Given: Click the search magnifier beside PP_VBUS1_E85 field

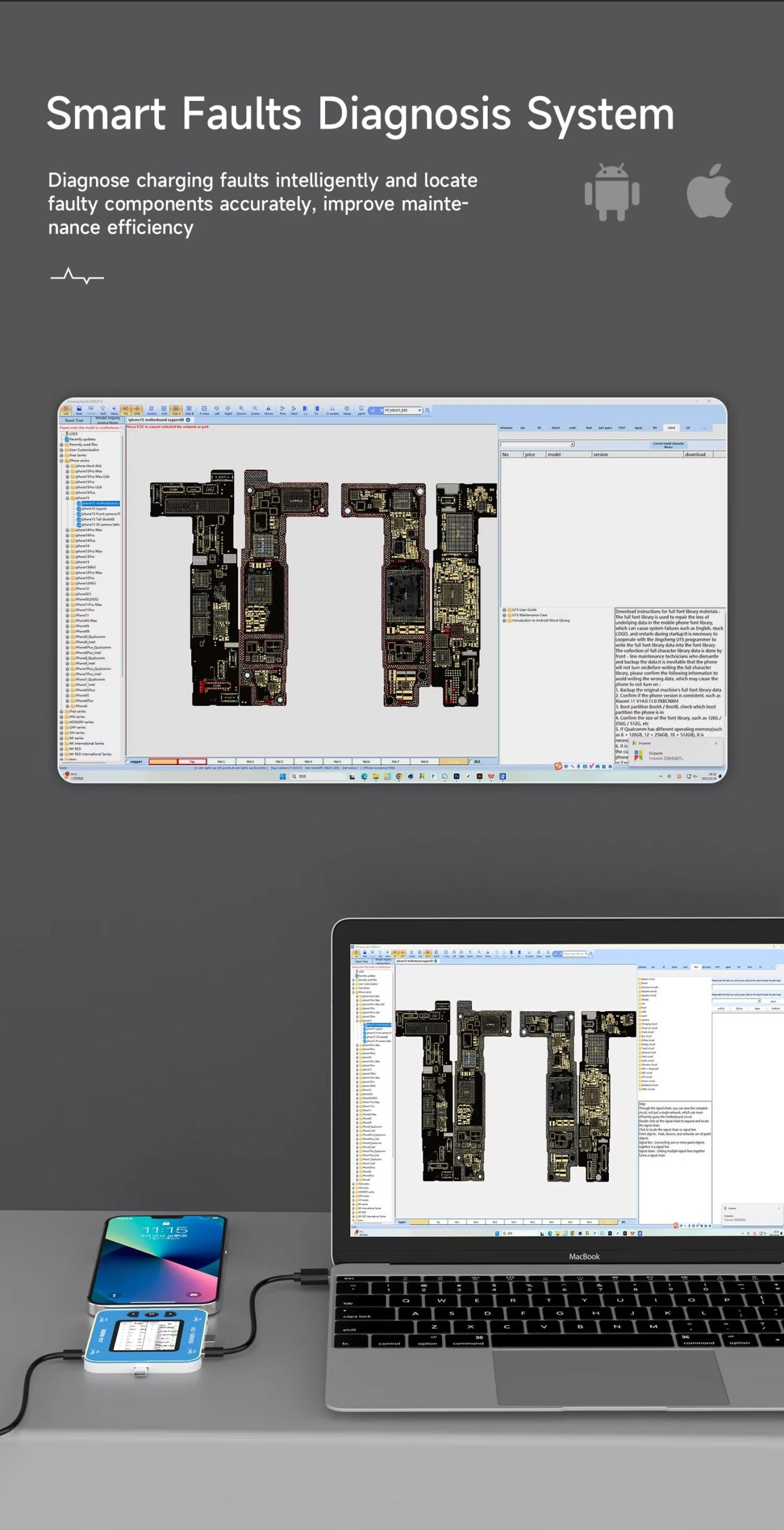Looking at the screenshot, I should click(428, 411).
